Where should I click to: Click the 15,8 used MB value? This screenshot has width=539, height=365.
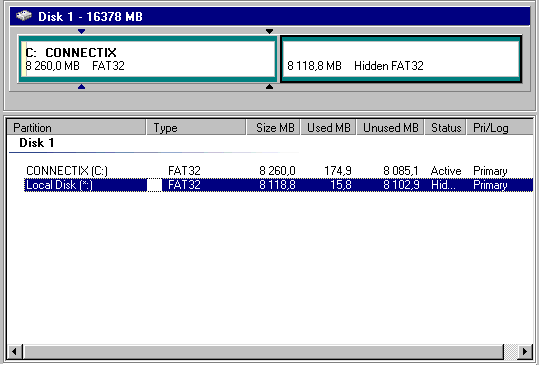(x=341, y=185)
